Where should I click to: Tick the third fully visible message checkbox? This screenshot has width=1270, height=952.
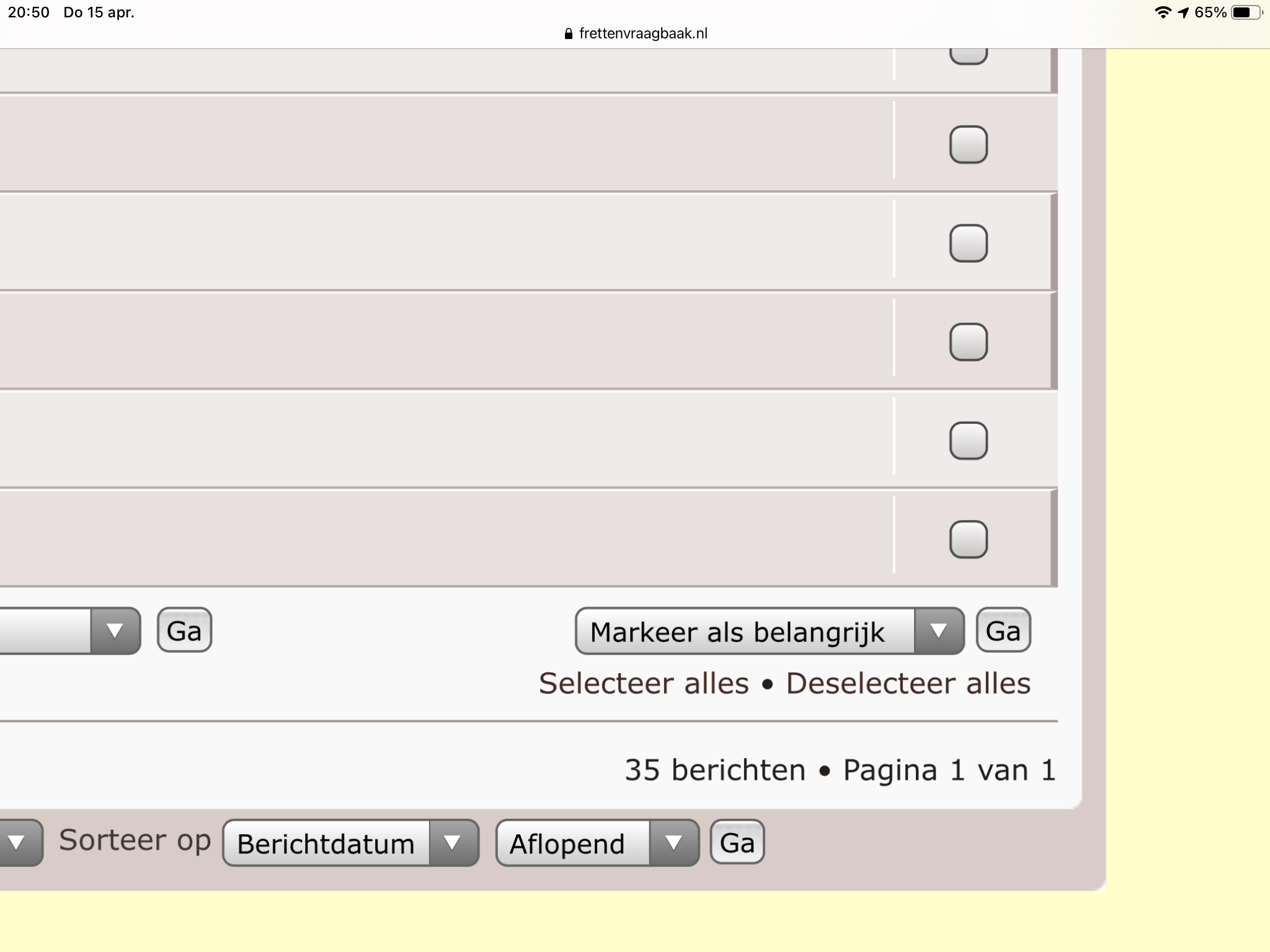[x=969, y=342]
